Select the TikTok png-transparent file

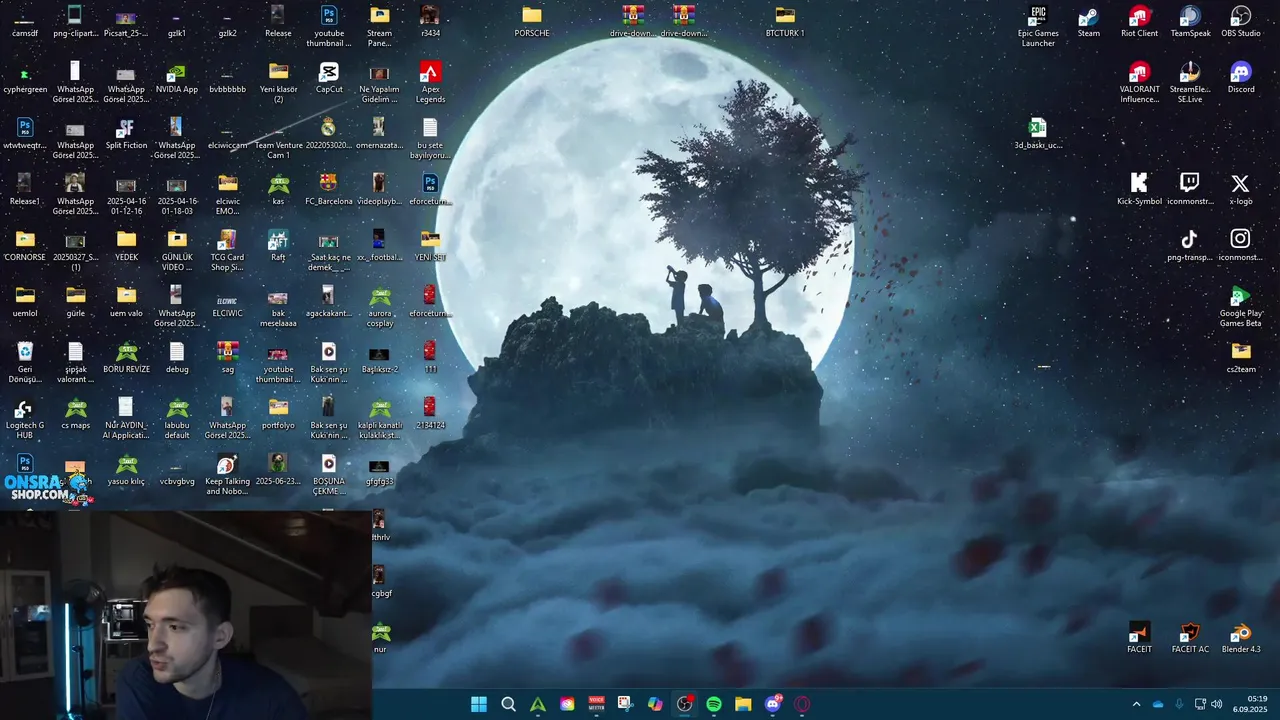click(x=1190, y=246)
